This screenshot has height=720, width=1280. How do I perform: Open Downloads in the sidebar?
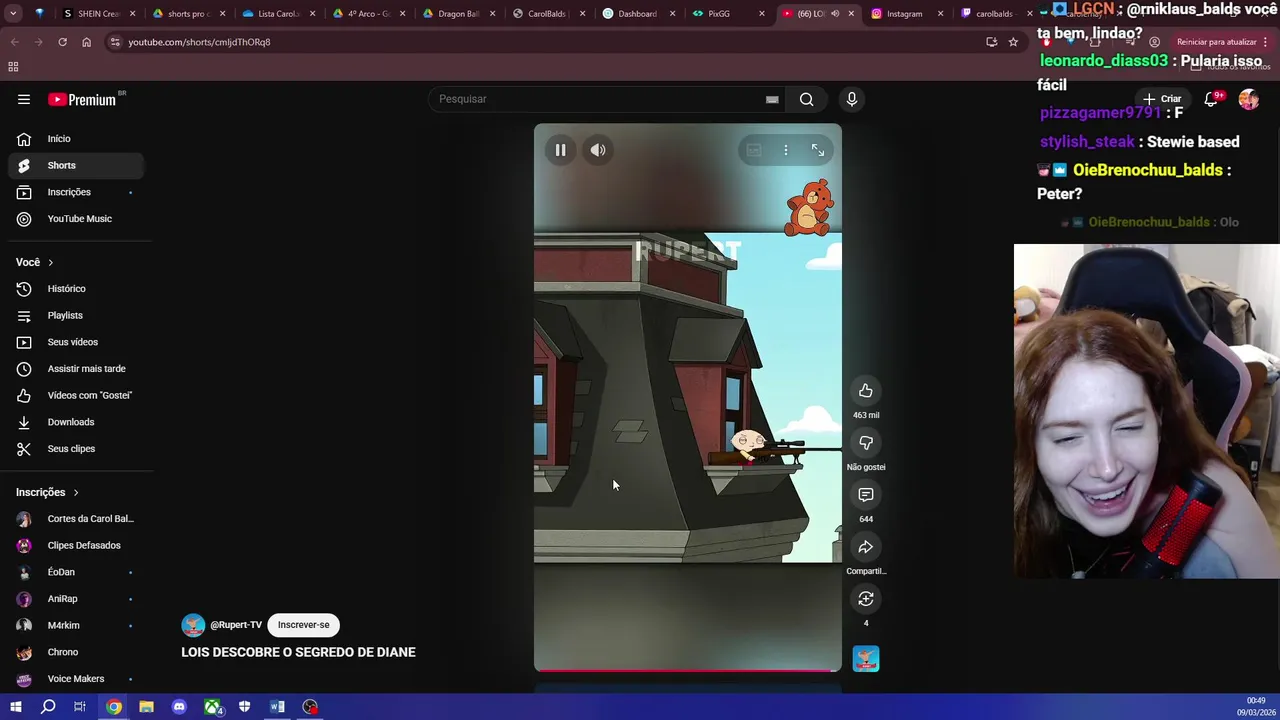[x=76, y=422]
